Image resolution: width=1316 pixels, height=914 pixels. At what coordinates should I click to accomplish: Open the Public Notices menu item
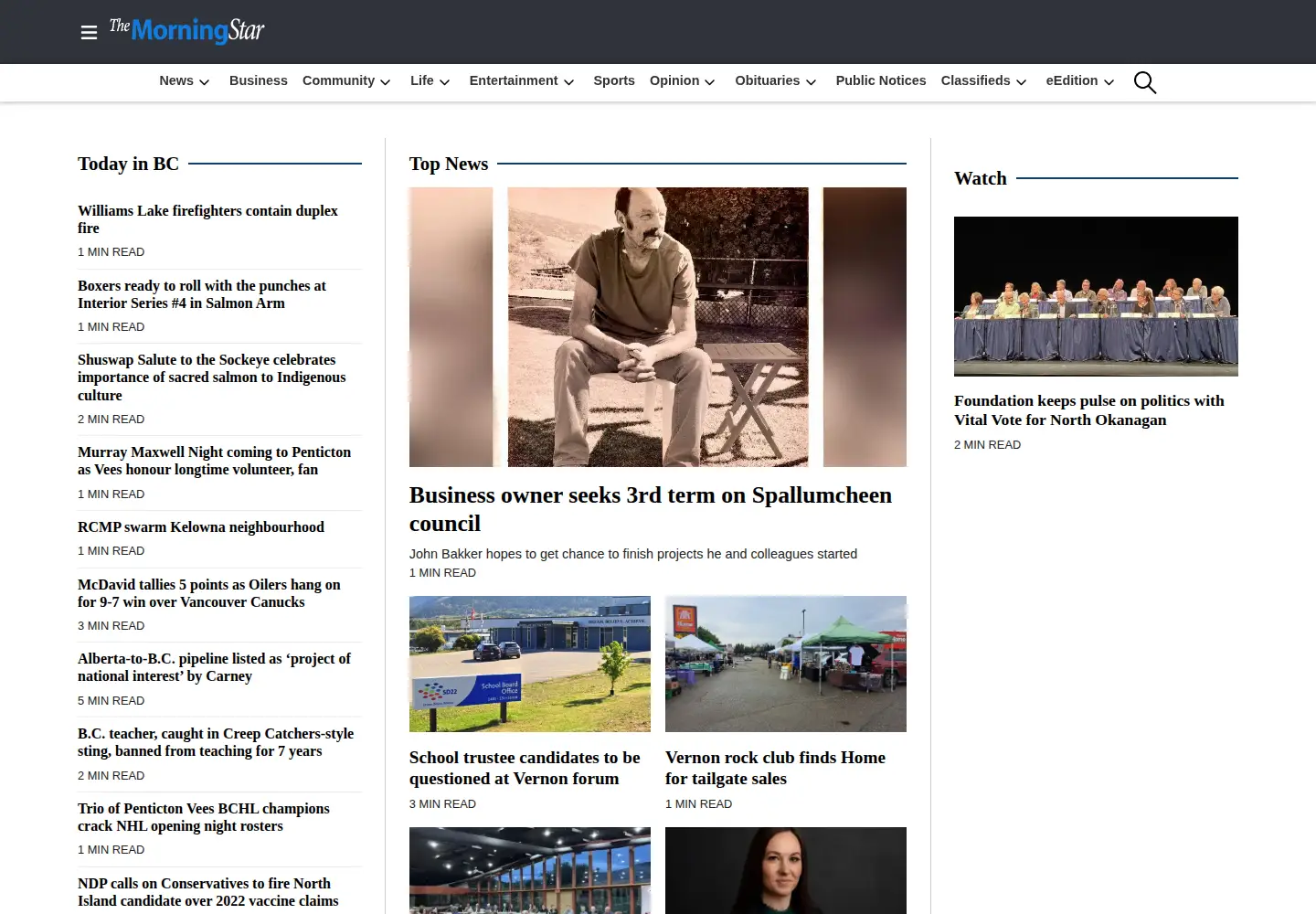pos(881,80)
